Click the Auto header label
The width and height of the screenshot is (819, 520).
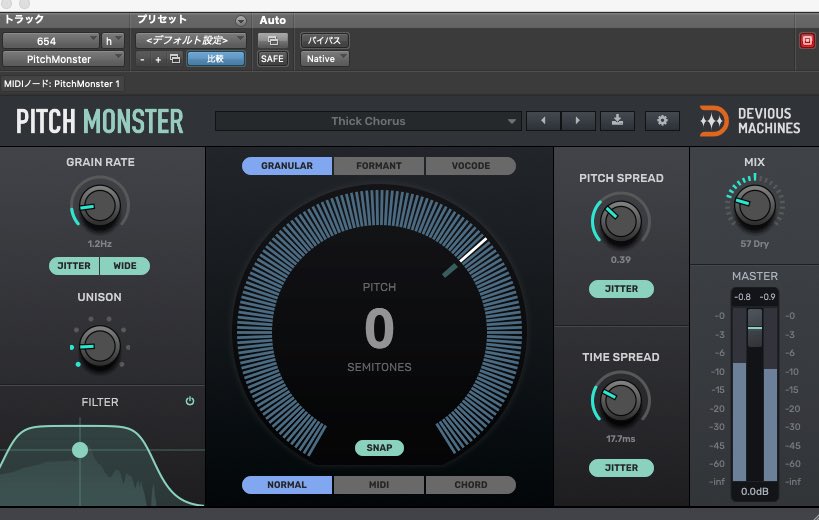coord(273,20)
